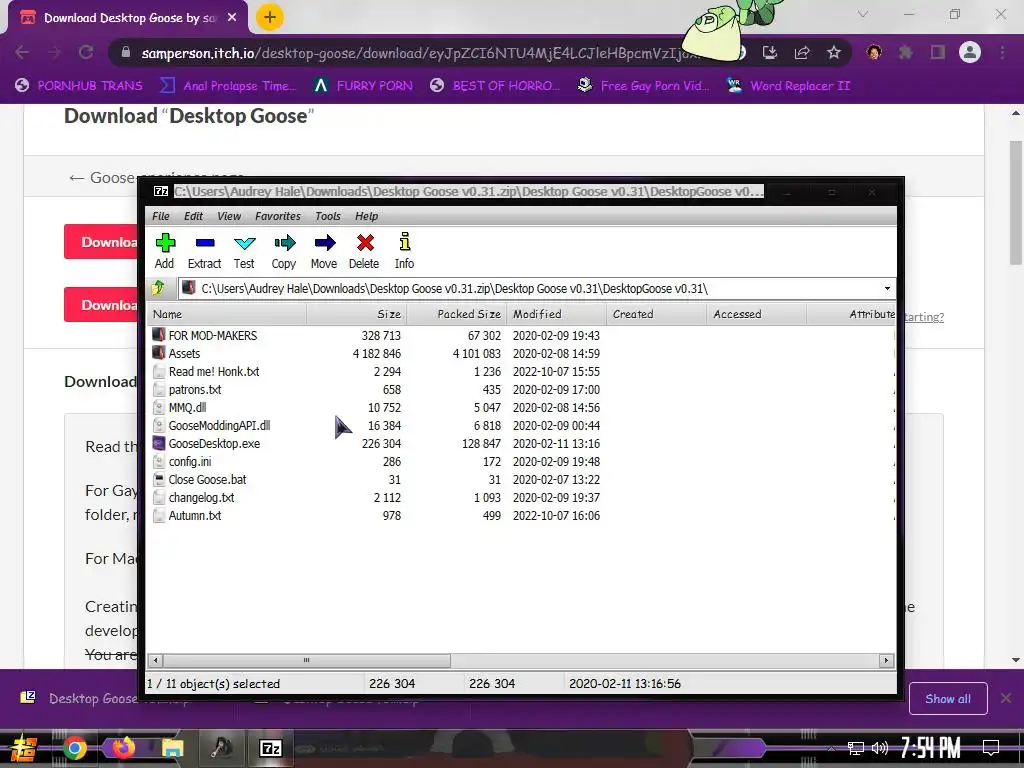1024x768 pixels.
Task: Go up one folder level in 7-Zip
Action: 158,288
